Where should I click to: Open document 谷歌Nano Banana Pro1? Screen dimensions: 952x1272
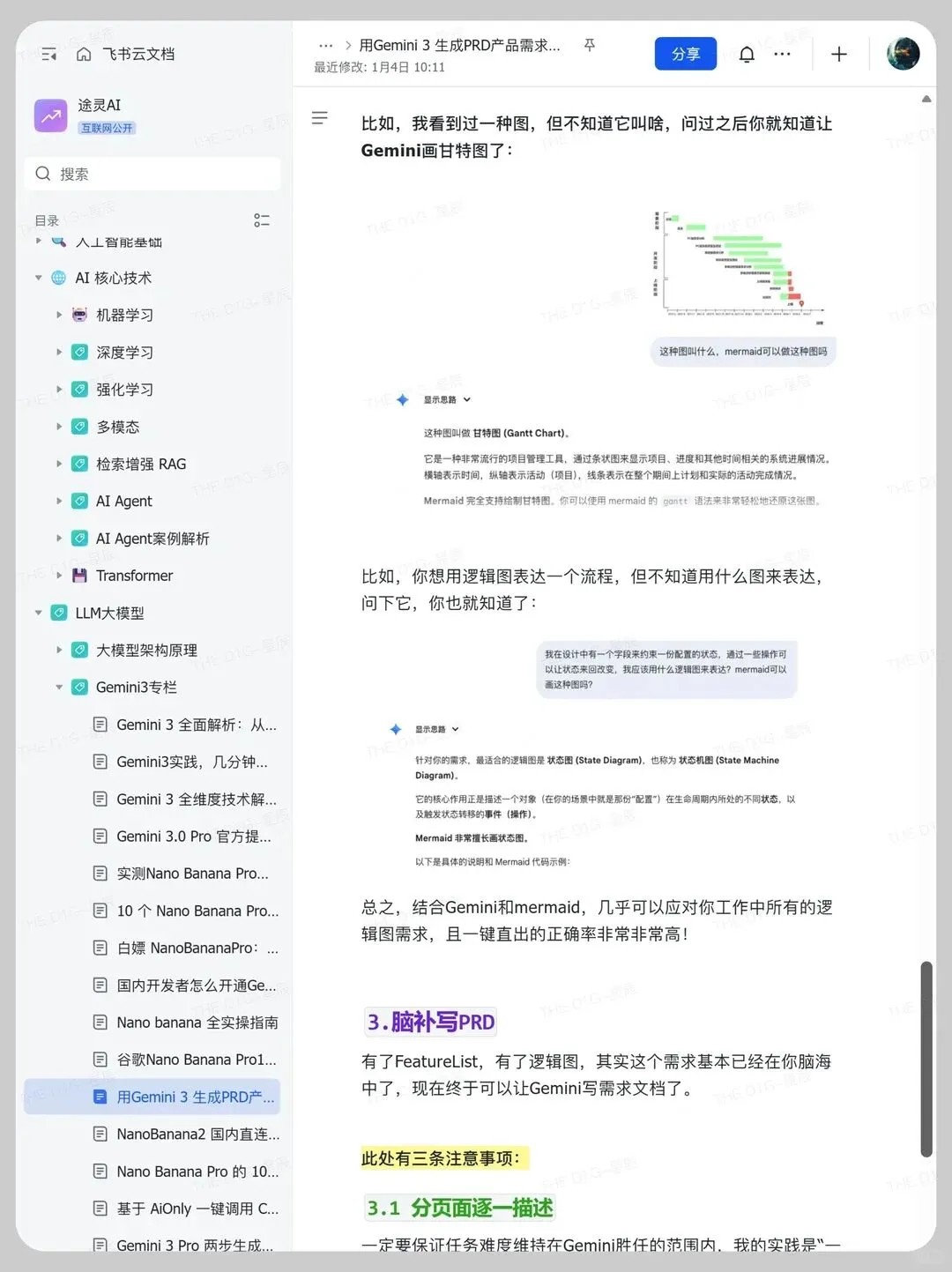pos(197,1060)
